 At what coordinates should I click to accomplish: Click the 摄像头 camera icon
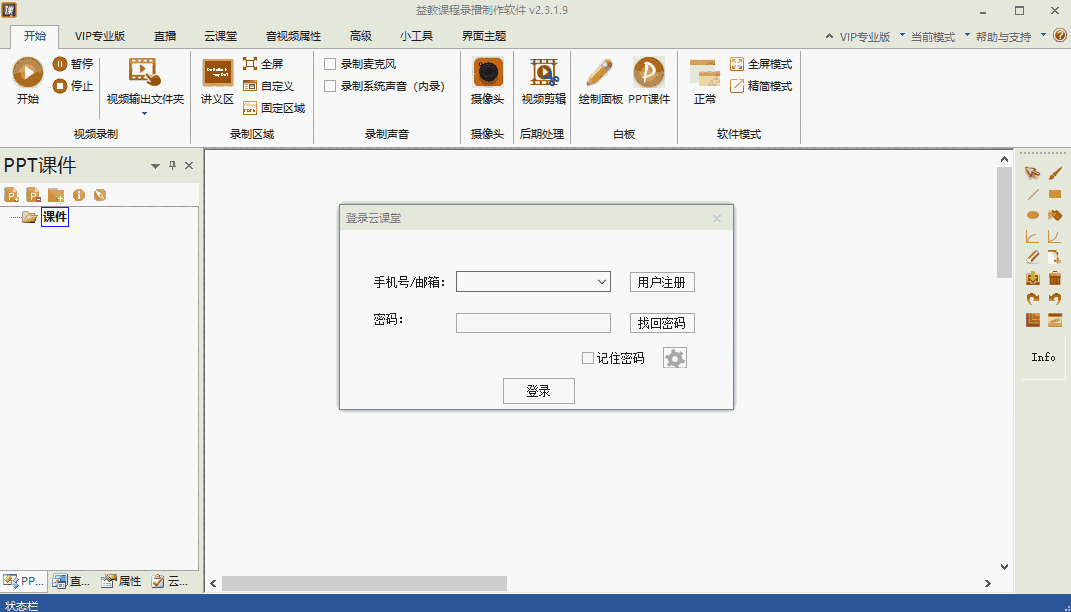pos(487,73)
